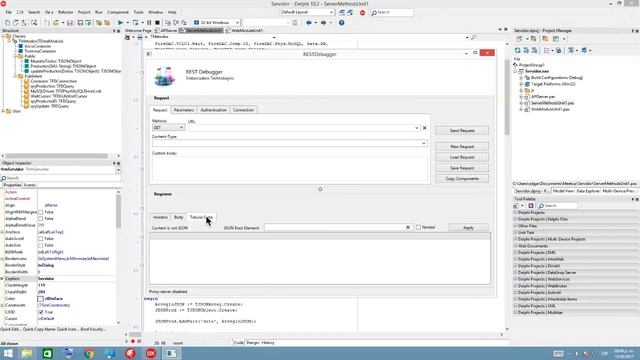The width and height of the screenshot is (640, 360).
Task: Click the IDE search box at top
Action: click(392, 13)
